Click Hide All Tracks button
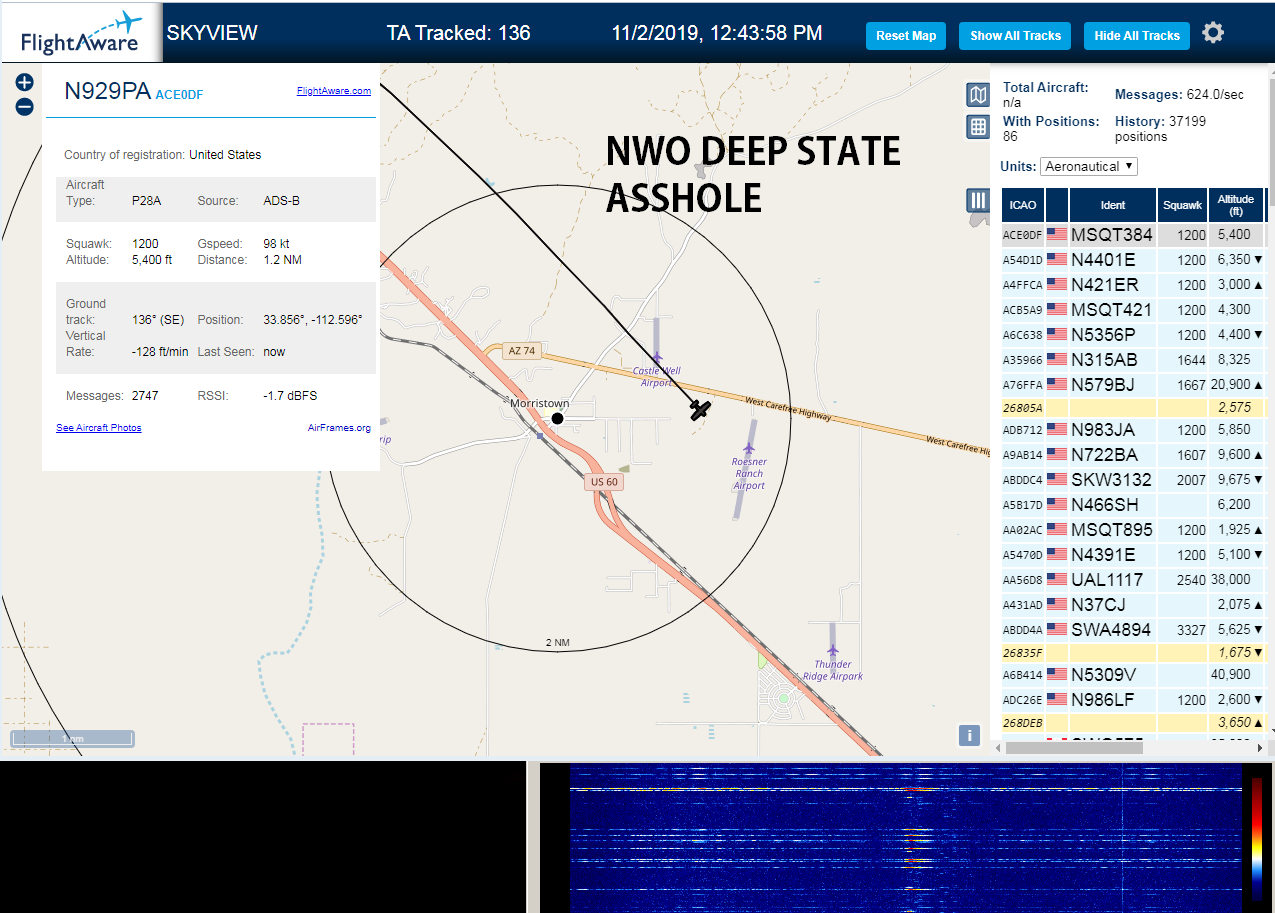The width and height of the screenshot is (1275, 913). tap(1137, 36)
